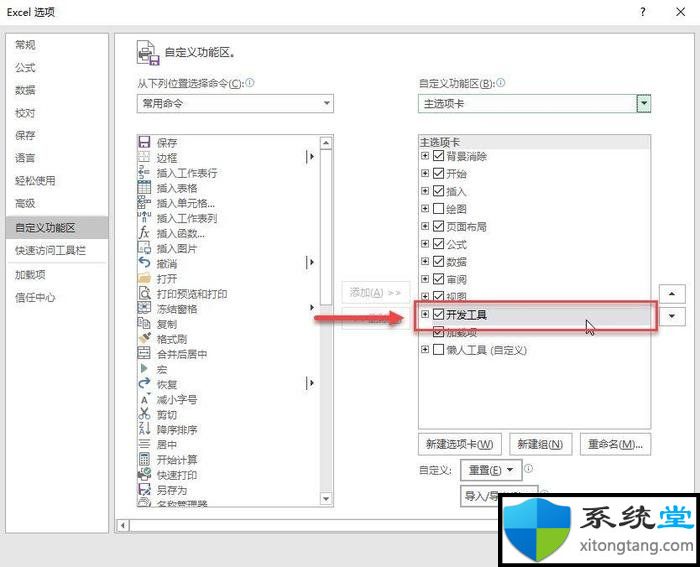Select the 保存 save command icon
This screenshot has width=700, height=567.
[144, 142]
